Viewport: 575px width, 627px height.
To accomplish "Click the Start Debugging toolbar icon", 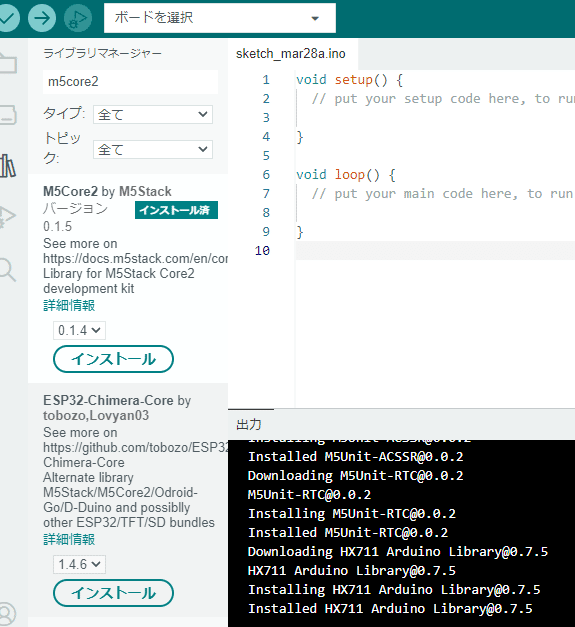I will tap(78, 18).
